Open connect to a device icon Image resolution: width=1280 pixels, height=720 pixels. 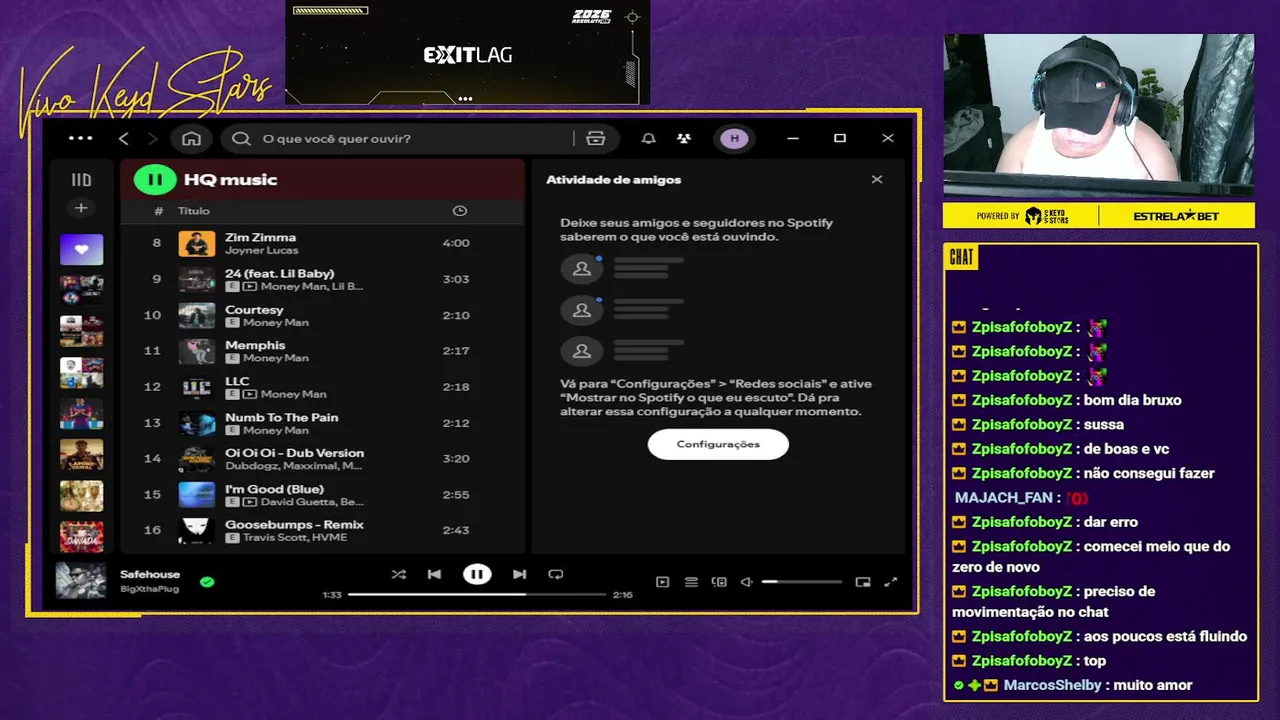coord(719,582)
